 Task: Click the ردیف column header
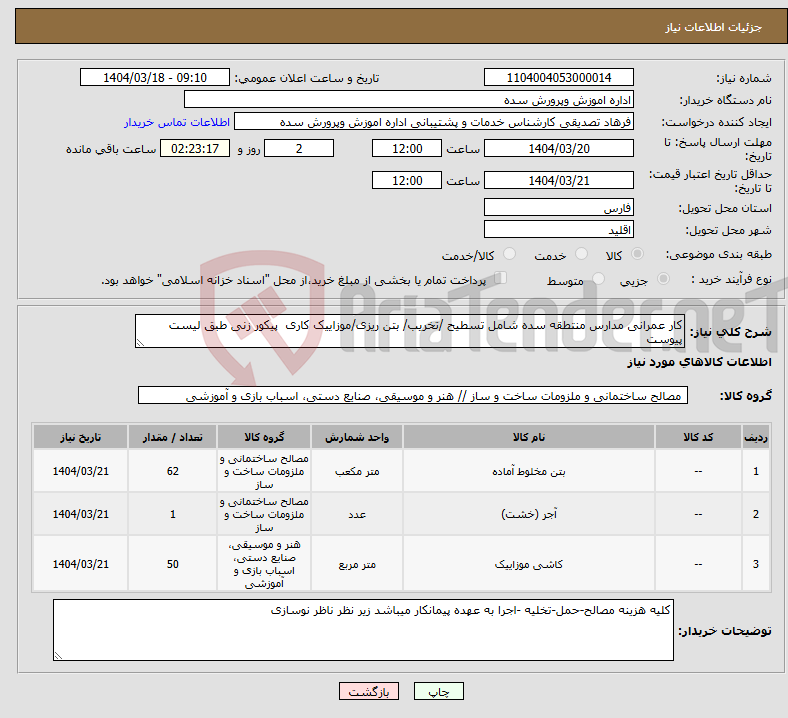pyautogui.click(x=755, y=437)
